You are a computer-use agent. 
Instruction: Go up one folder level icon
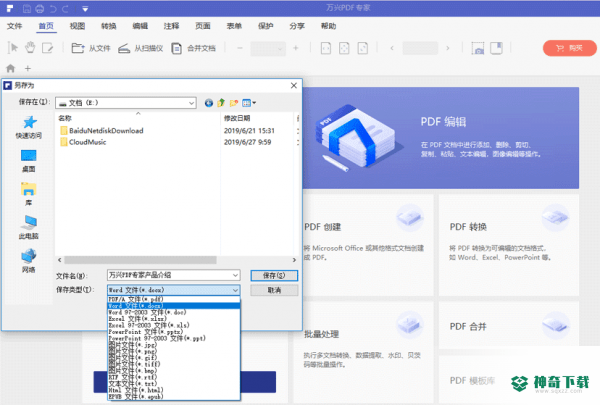221,103
